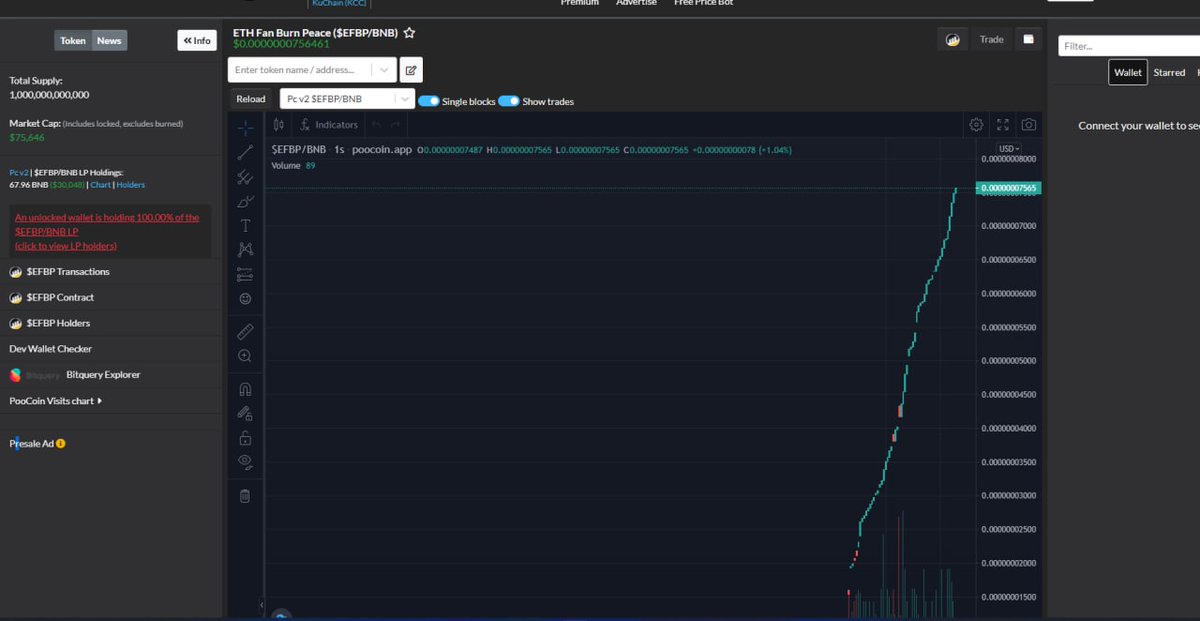
Task: Open the USD currency dropdown on price axis
Action: click(1009, 149)
